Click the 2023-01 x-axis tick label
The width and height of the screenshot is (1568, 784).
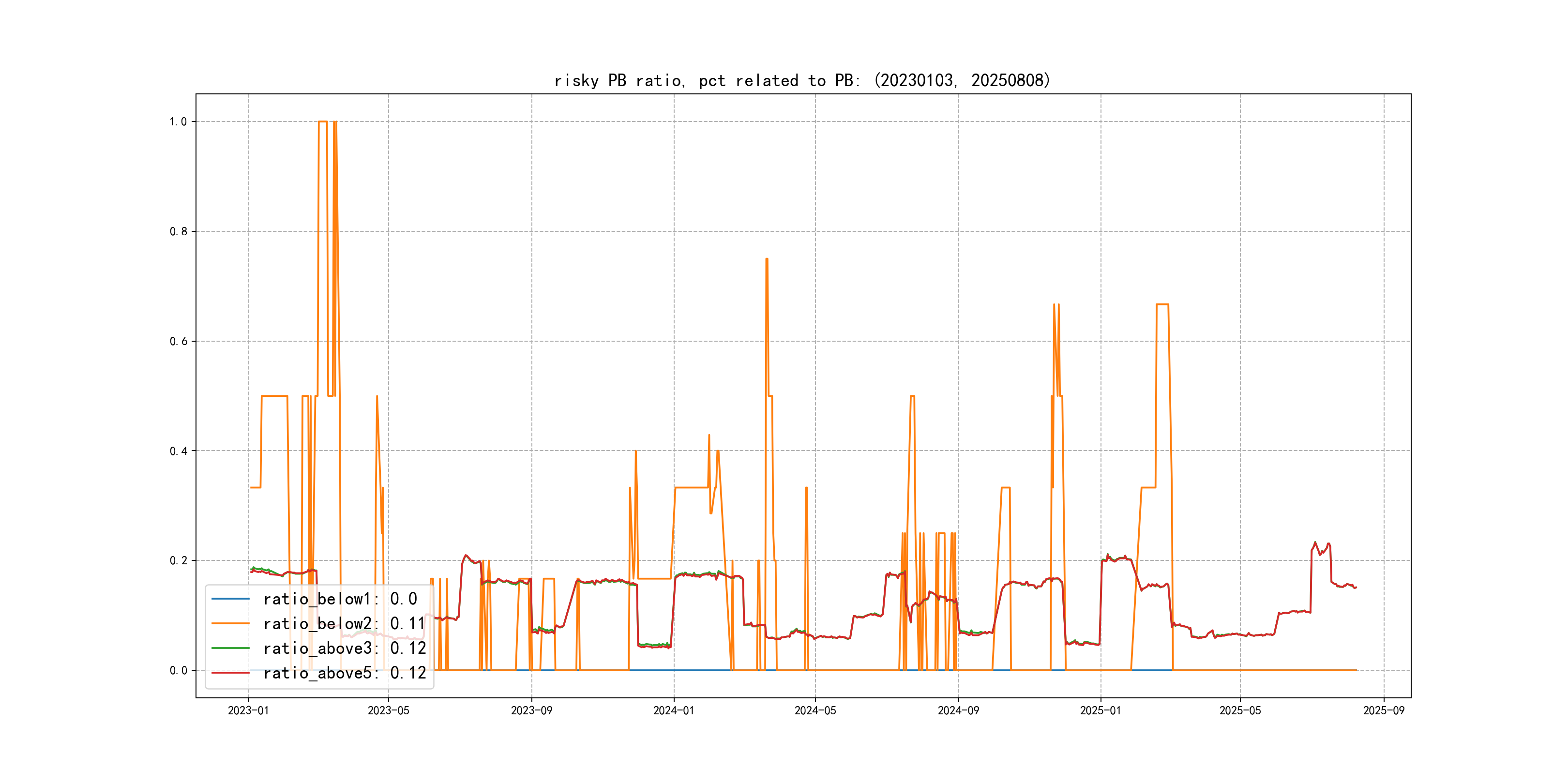[x=248, y=710]
